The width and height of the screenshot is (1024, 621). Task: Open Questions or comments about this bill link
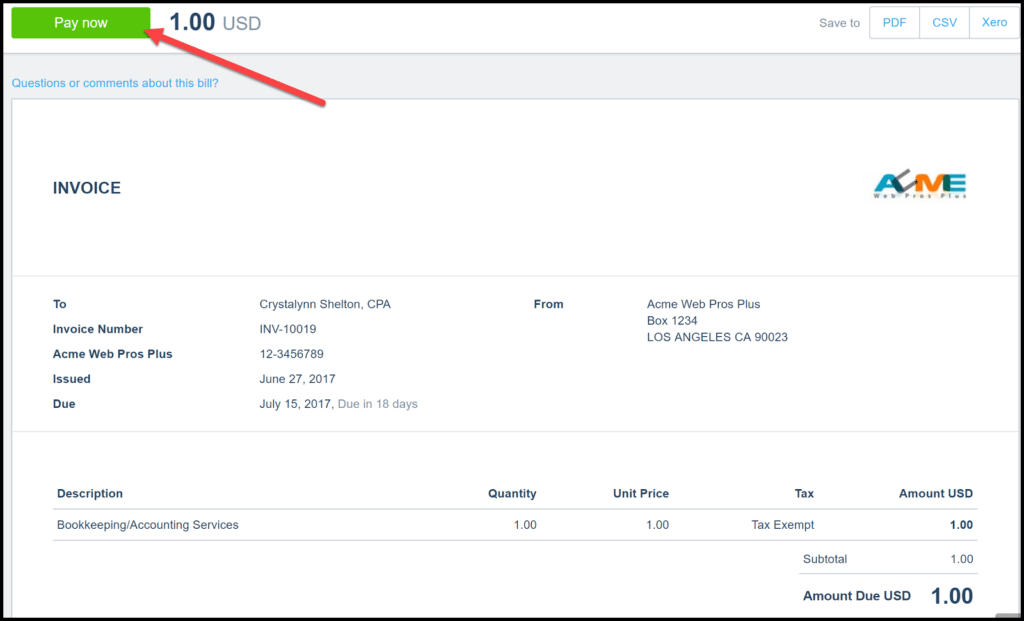click(x=115, y=83)
